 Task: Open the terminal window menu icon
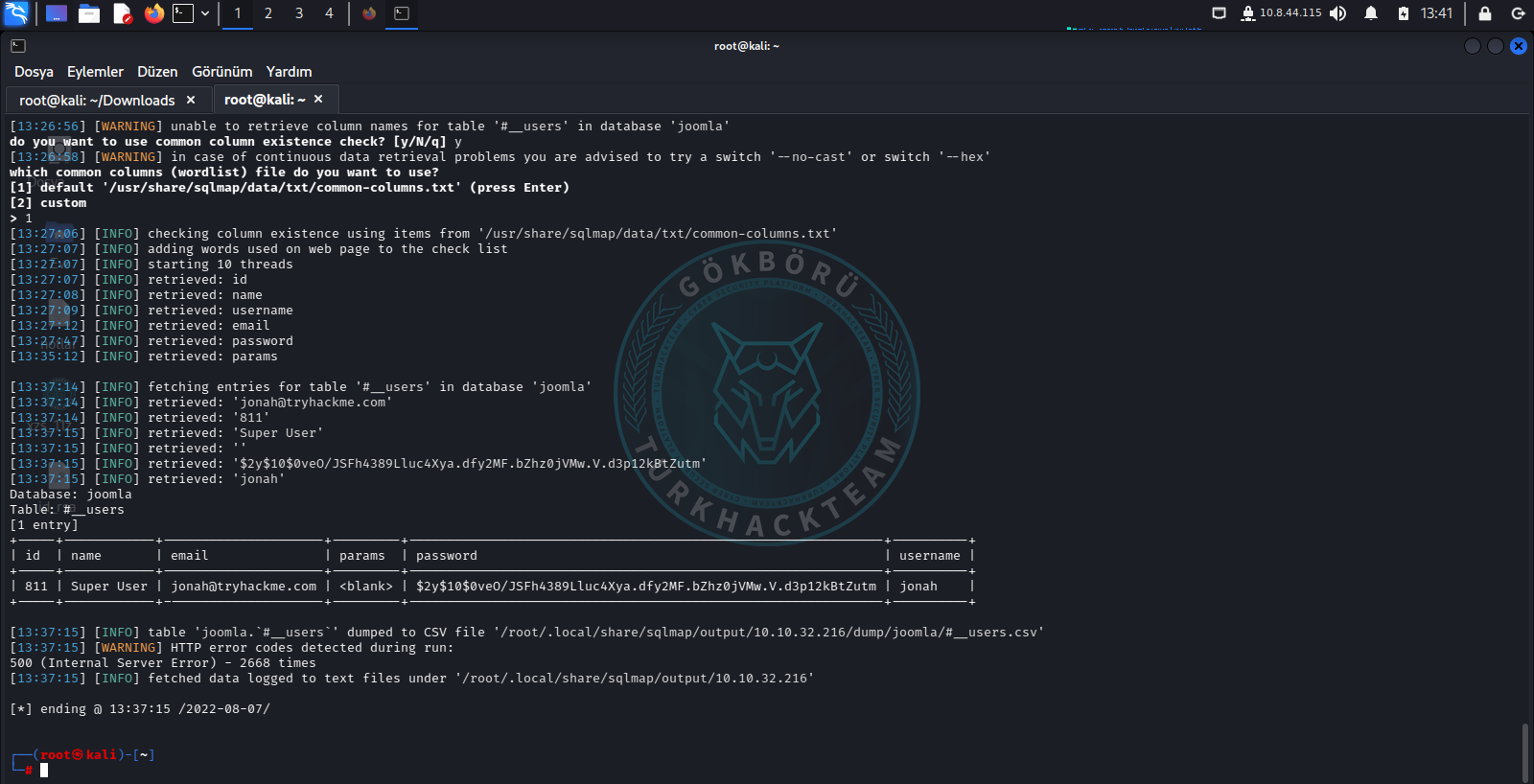[18, 46]
